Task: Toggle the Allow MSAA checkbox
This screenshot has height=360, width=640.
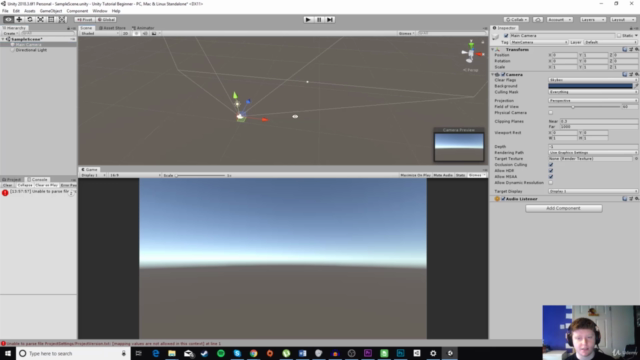Action: pos(551,177)
